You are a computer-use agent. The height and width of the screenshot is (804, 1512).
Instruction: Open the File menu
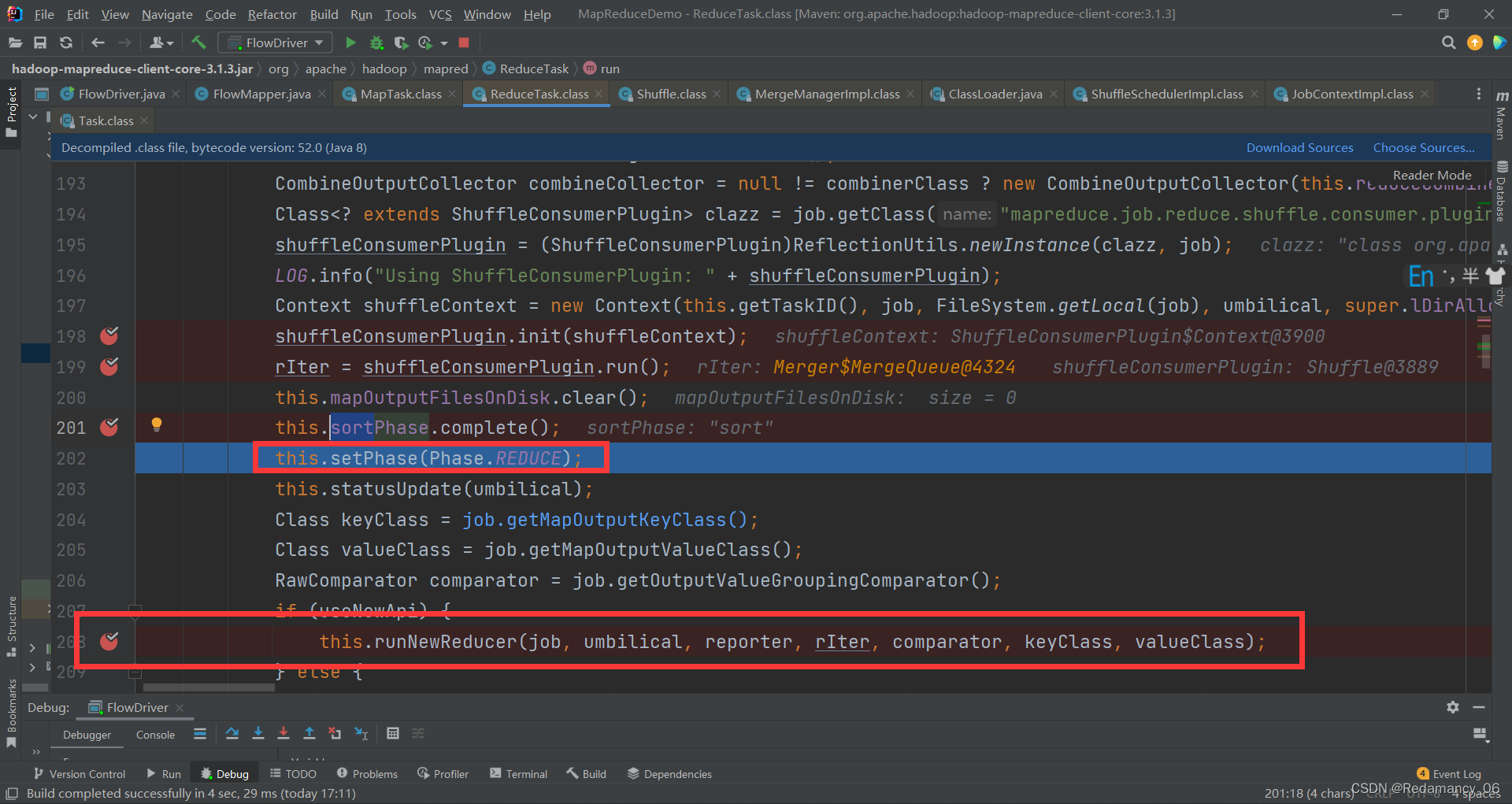(44, 14)
